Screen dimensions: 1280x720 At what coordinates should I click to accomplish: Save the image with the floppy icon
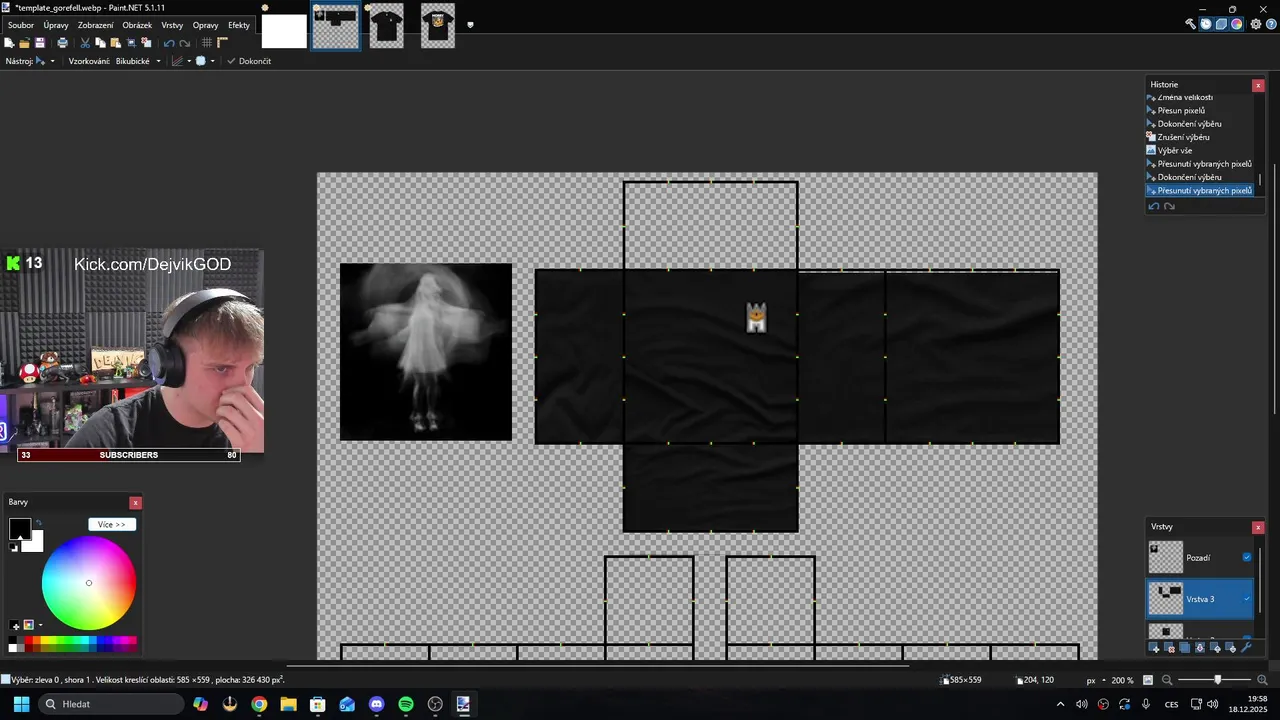tap(40, 43)
